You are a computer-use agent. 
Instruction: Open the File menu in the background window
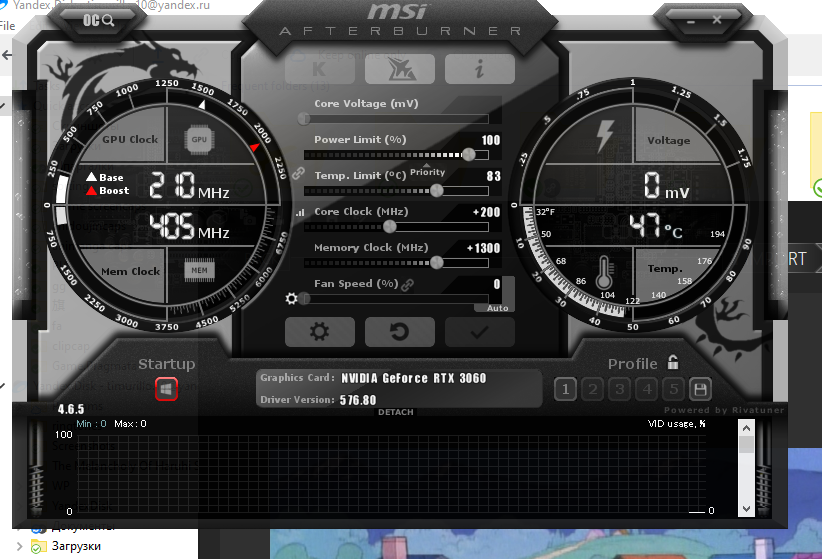pos(7,26)
